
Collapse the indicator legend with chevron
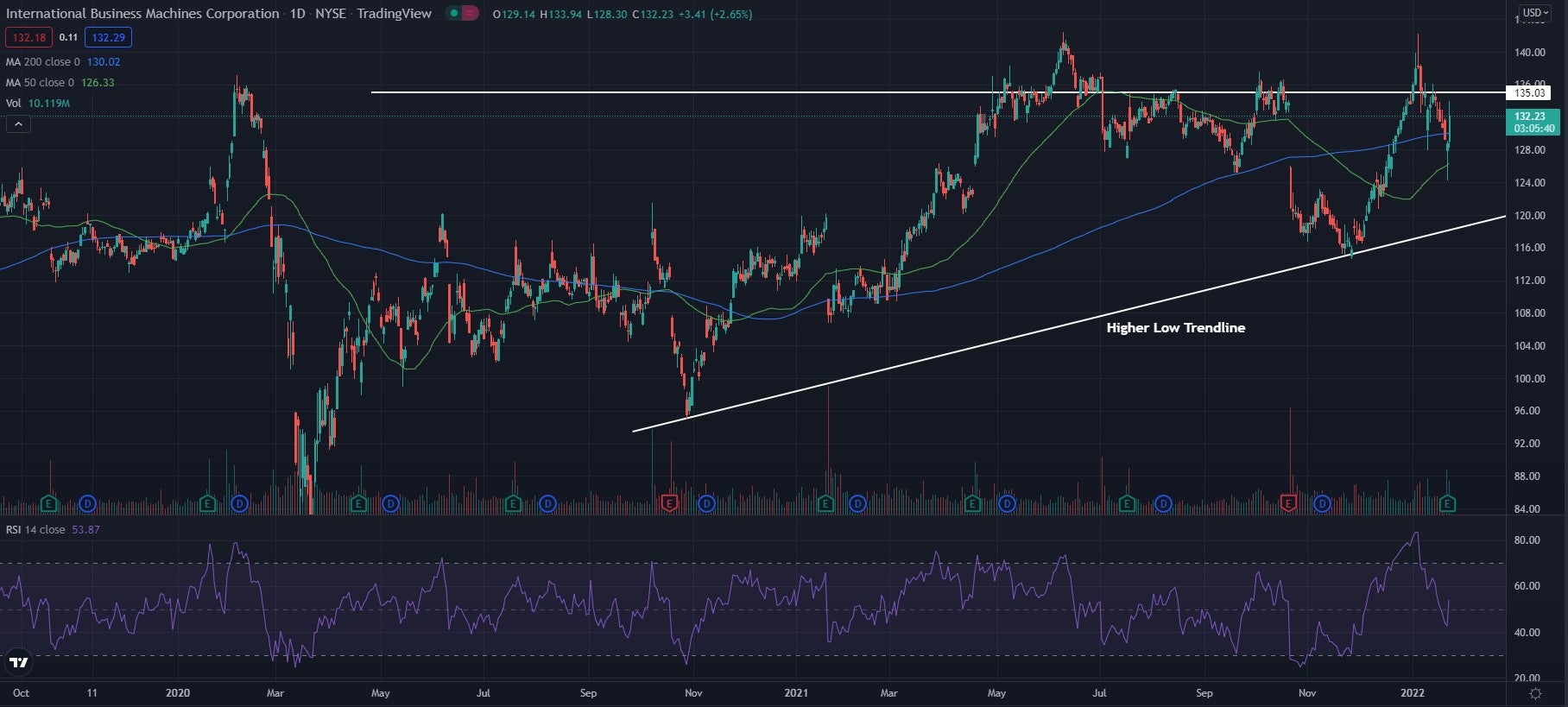[17, 124]
